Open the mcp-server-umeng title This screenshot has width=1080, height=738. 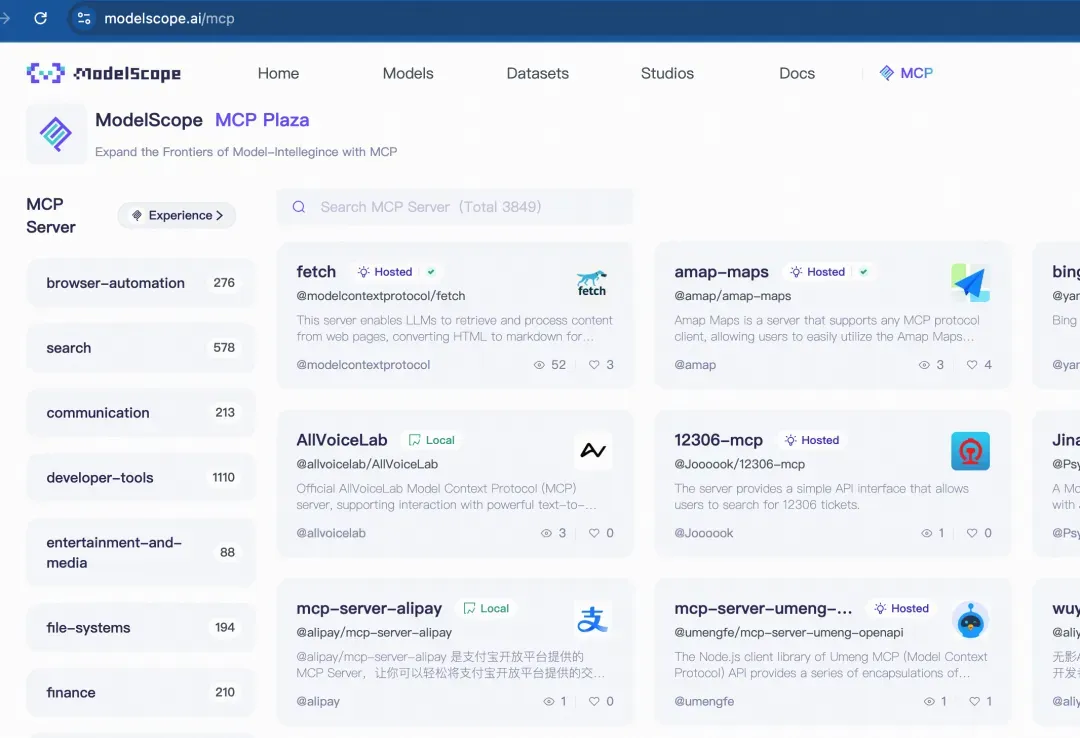[x=763, y=608]
